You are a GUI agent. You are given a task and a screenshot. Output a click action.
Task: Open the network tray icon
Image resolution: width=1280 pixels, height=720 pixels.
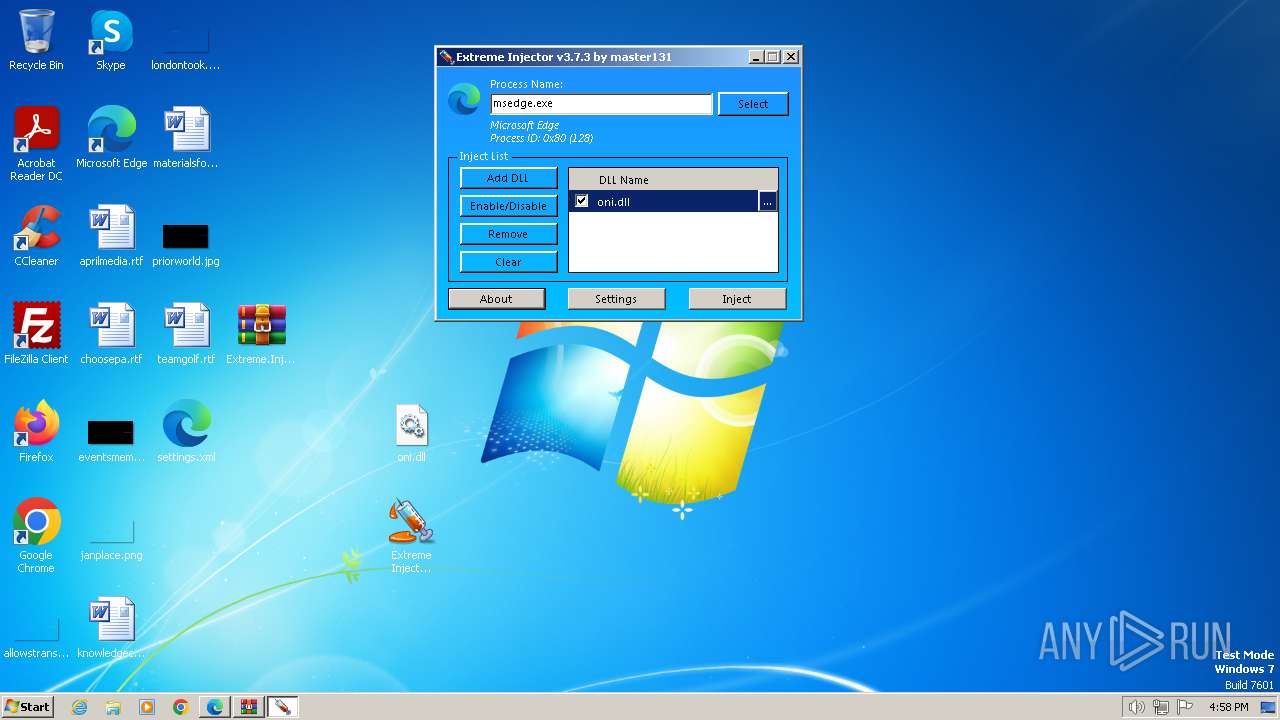tap(1161, 707)
